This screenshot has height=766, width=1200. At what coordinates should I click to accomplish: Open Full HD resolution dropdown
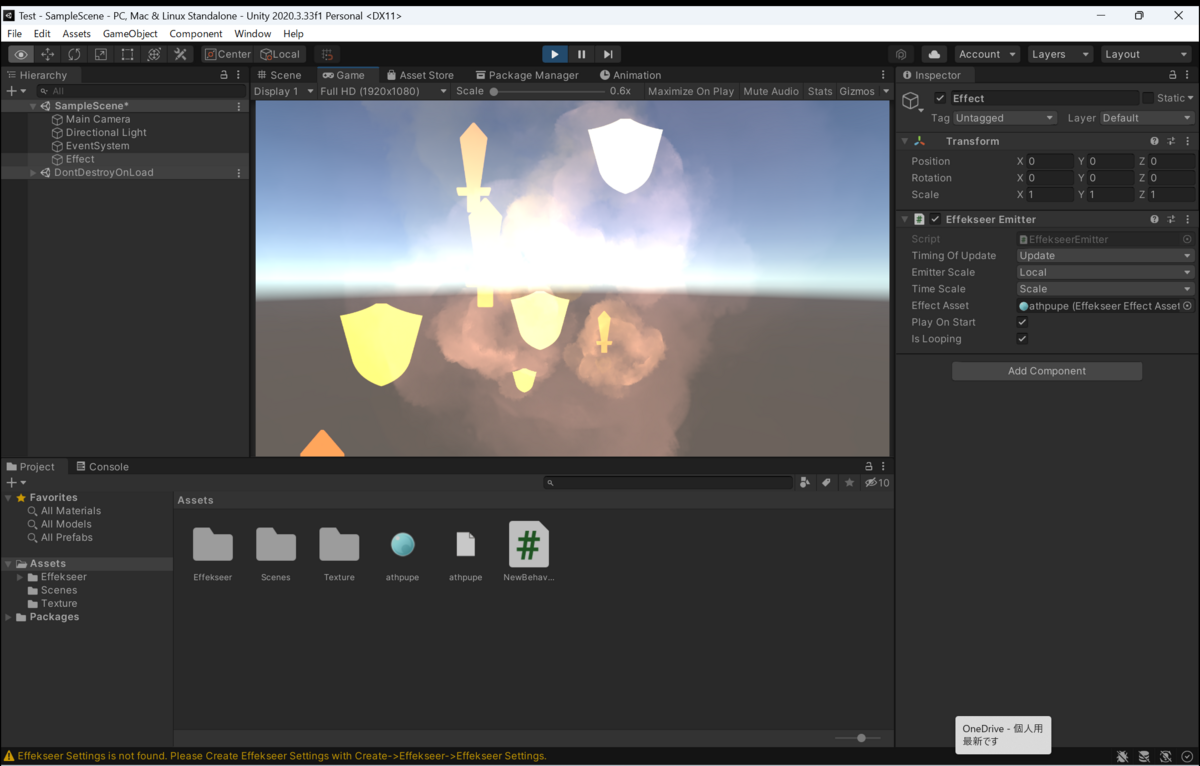384,91
